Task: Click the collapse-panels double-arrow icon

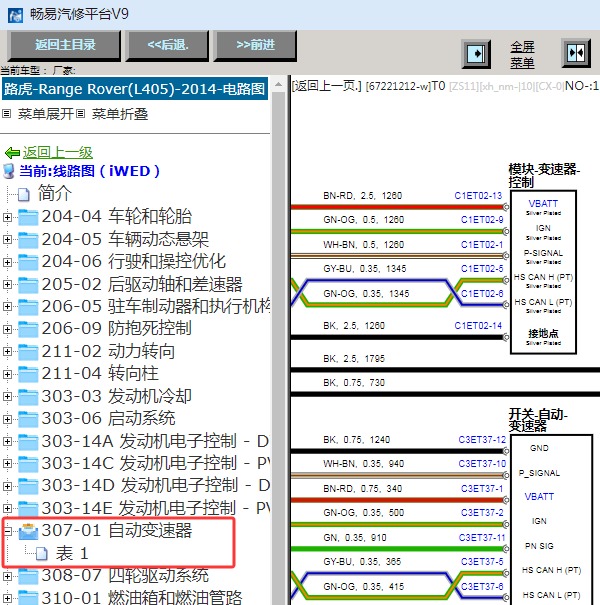Action: pos(576,53)
